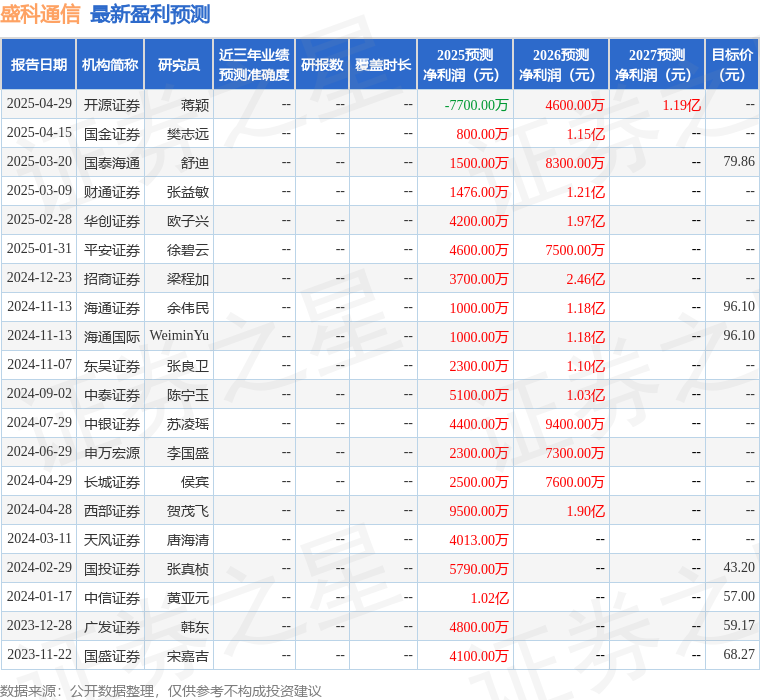
Task: Click the 申万宏源 institution cell
Action: [112, 453]
